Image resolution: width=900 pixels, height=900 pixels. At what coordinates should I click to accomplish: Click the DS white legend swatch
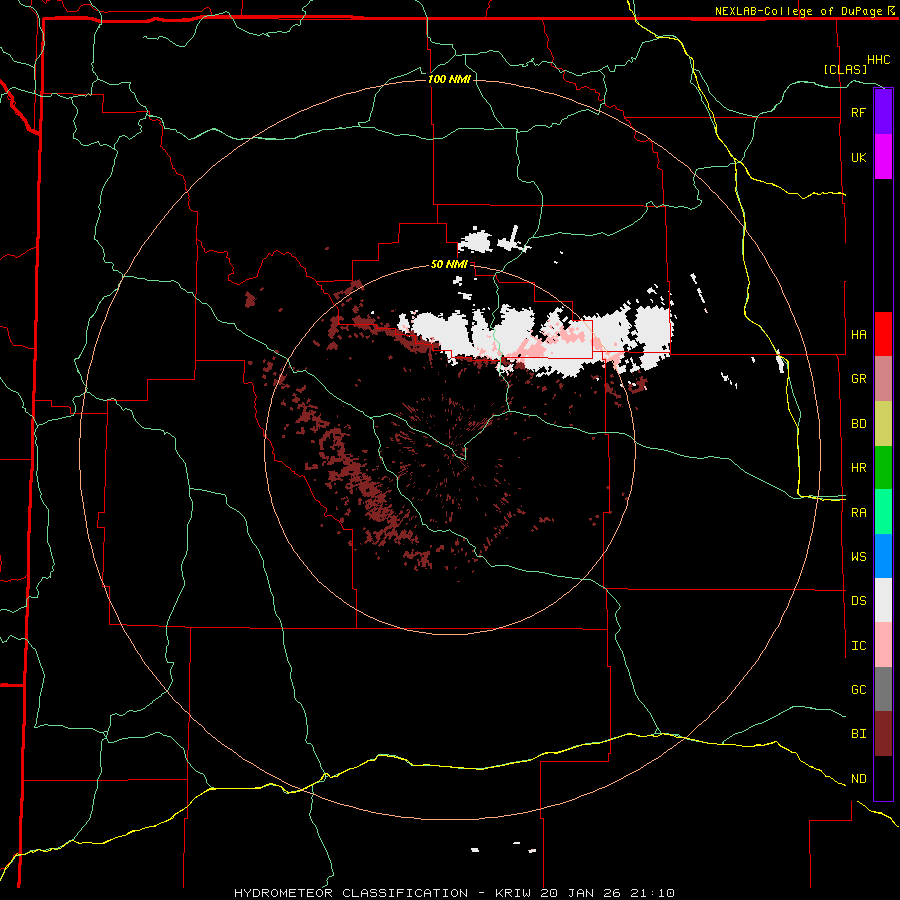[883, 600]
